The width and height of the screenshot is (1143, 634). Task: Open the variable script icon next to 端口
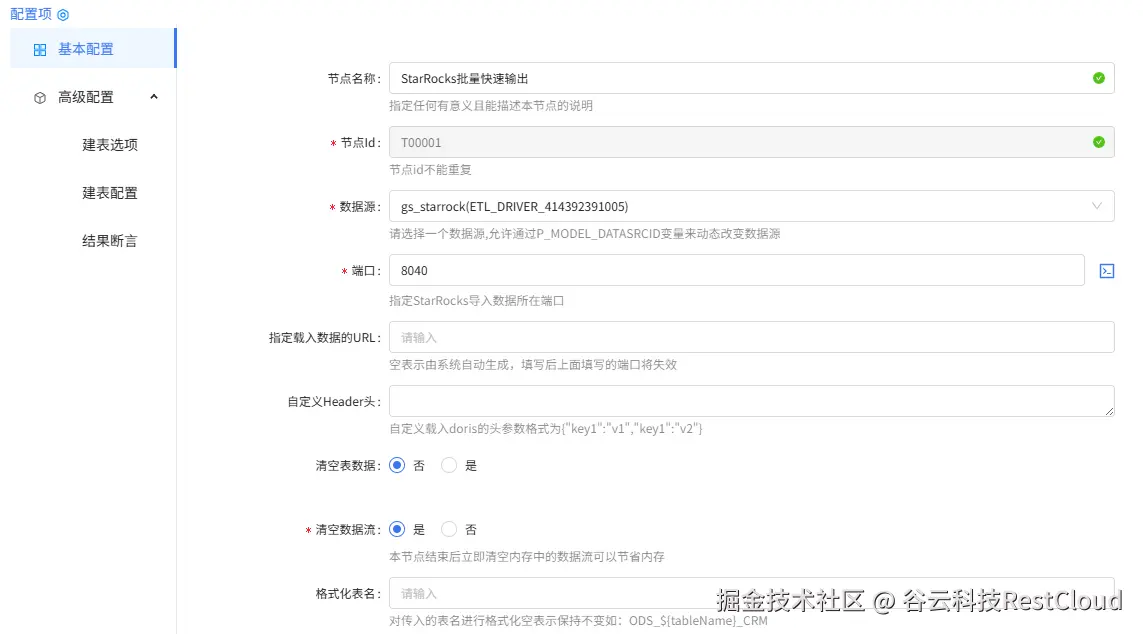(1107, 271)
